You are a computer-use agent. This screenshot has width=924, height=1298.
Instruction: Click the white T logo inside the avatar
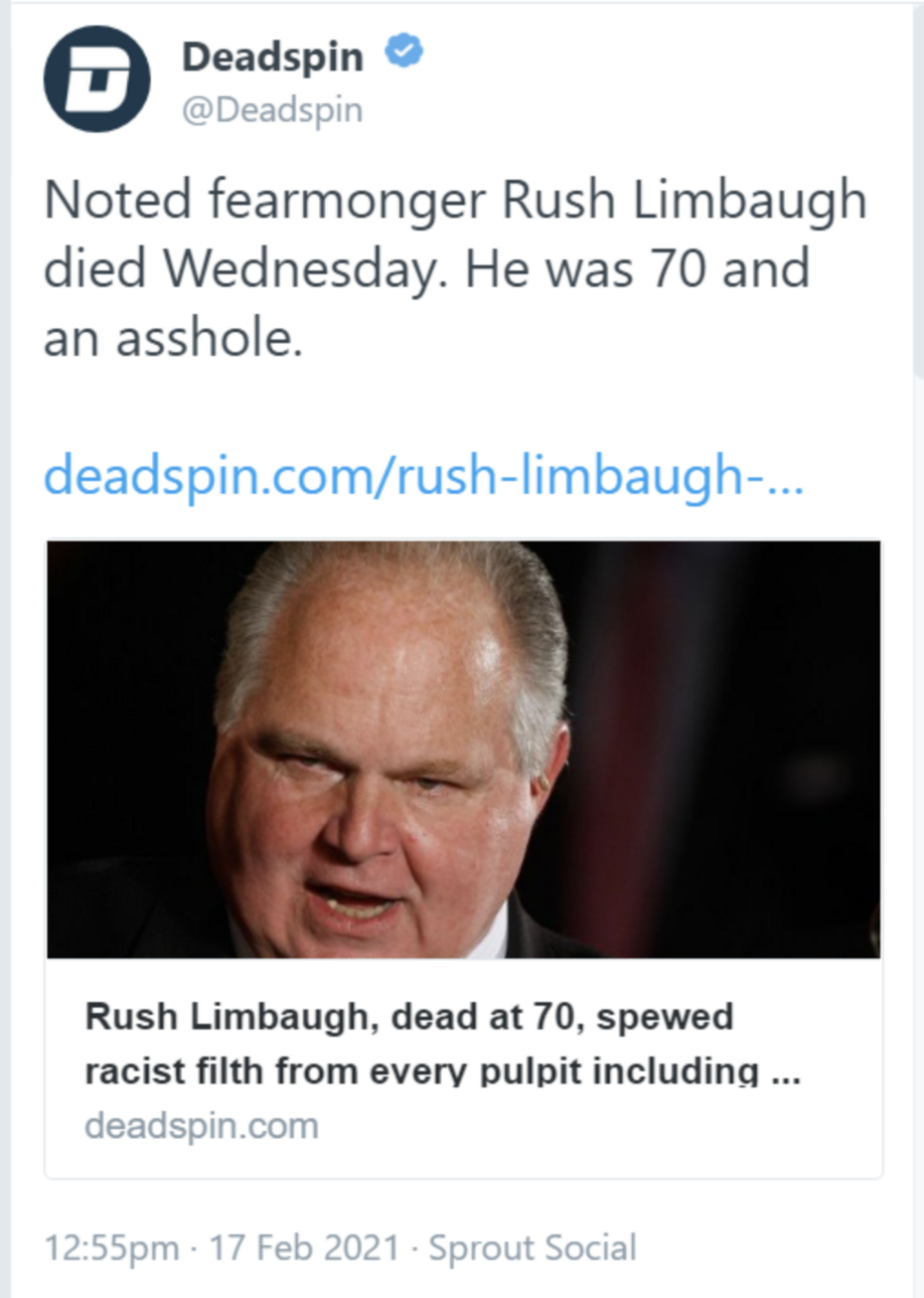pyautogui.click(x=96, y=80)
